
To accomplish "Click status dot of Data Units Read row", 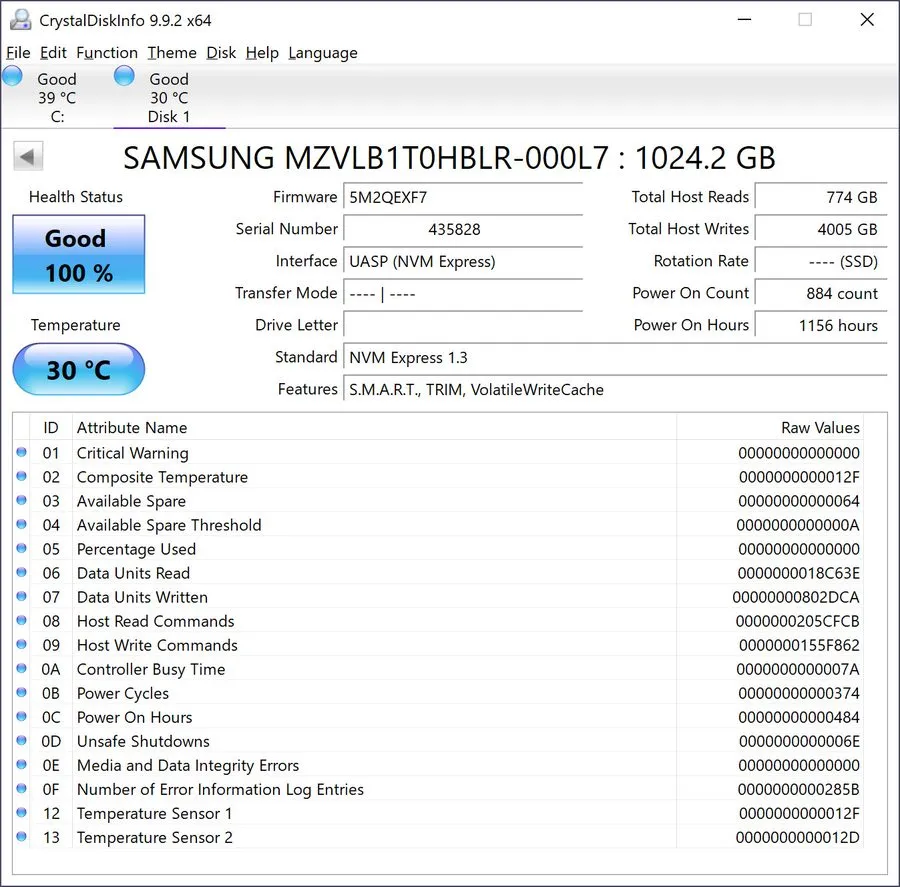I will click(21, 572).
